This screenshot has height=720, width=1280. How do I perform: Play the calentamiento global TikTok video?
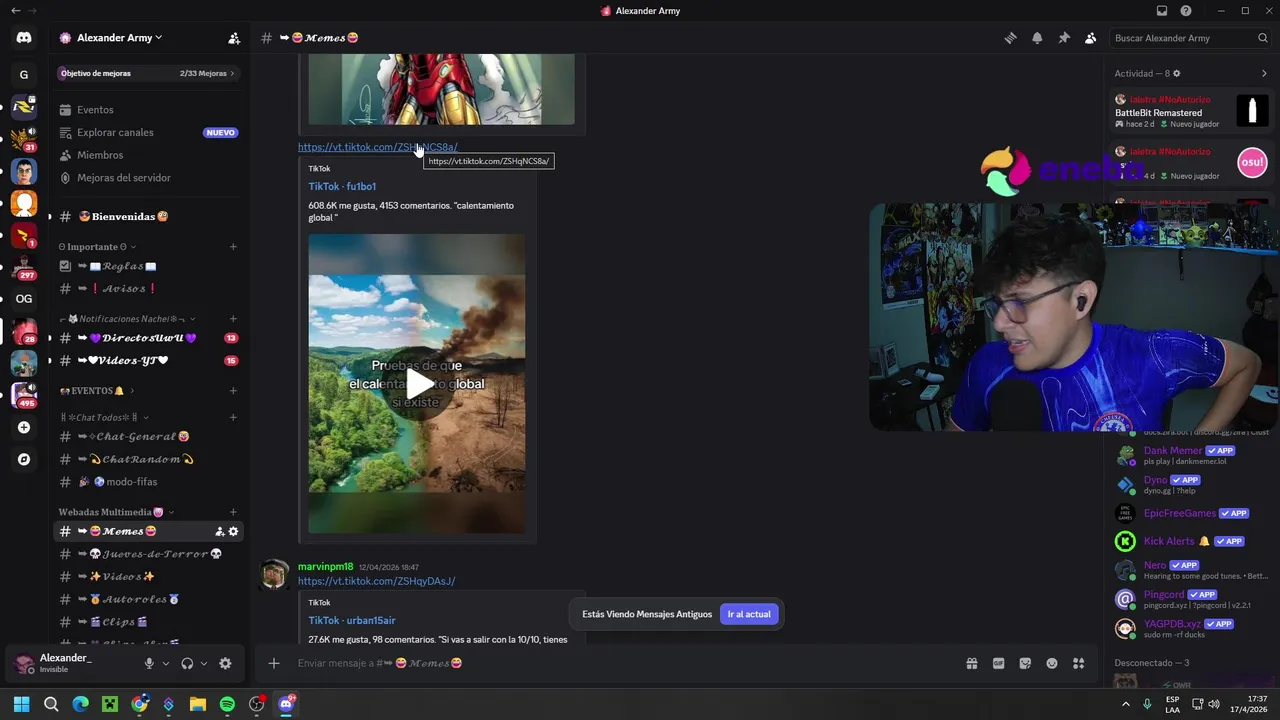pos(417,384)
